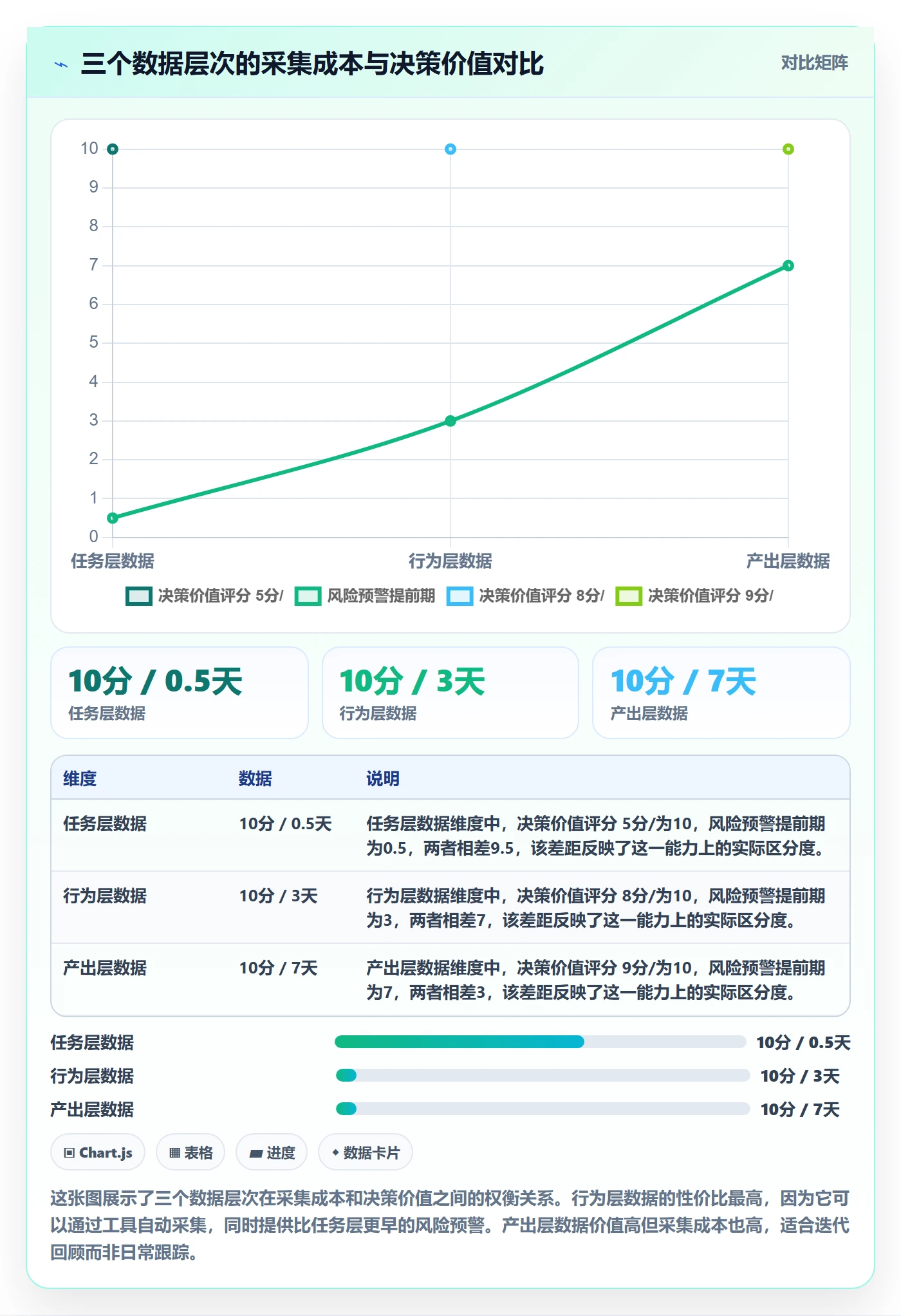Click table cell 10分 / 3天

(279, 896)
